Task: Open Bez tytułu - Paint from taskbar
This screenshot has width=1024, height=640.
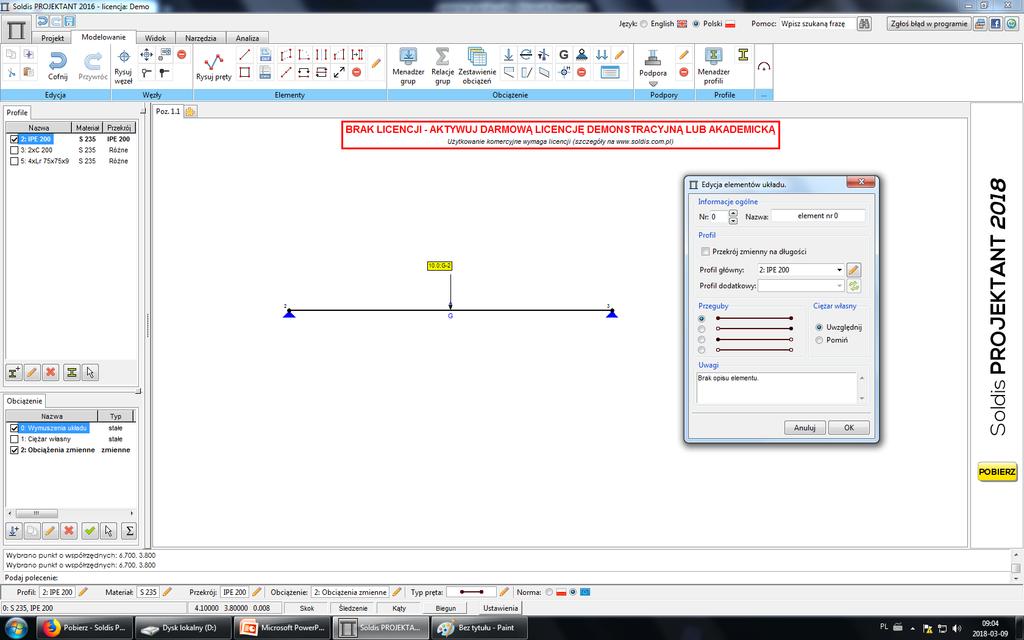Action: coord(478,628)
